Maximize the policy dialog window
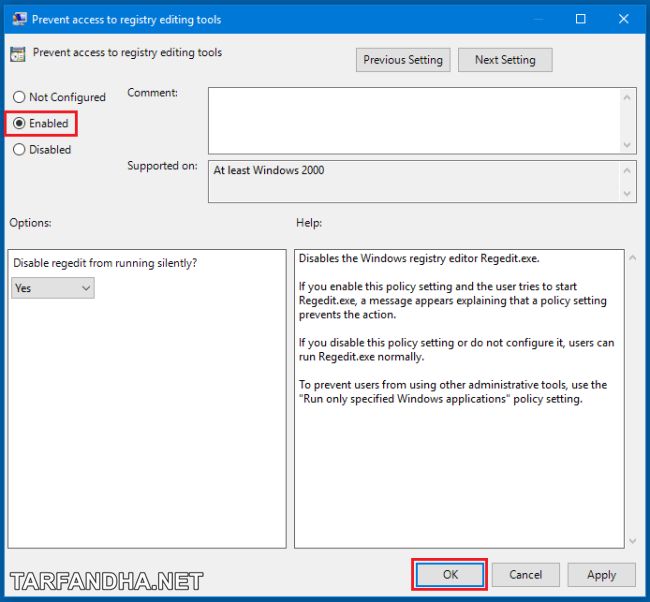The width and height of the screenshot is (650, 602). click(581, 19)
